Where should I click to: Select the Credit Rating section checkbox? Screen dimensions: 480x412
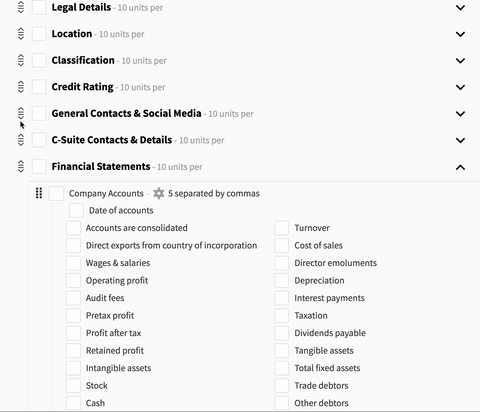click(x=39, y=87)
